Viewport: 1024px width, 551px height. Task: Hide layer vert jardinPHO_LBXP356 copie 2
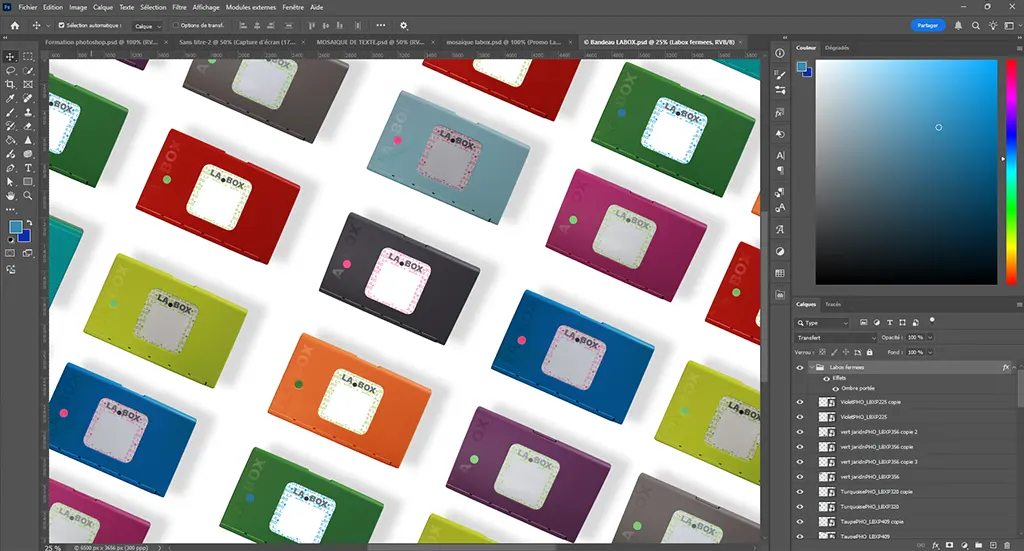point(799,432)
